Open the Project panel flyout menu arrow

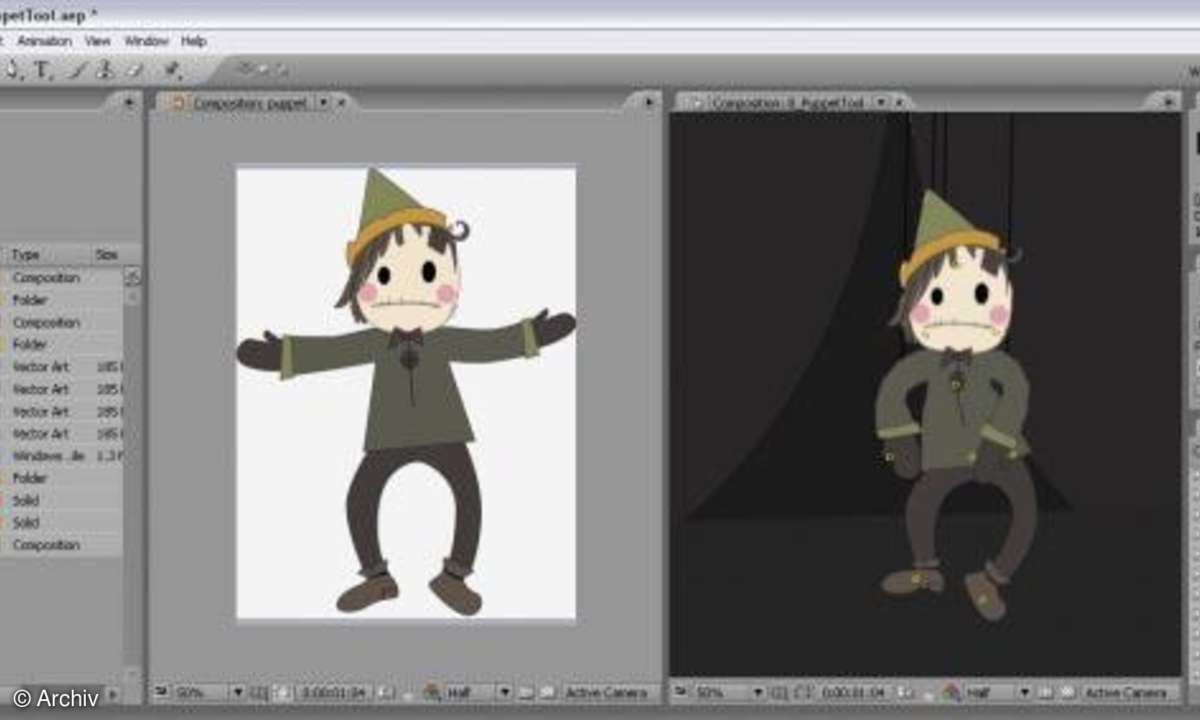point(129,102)
